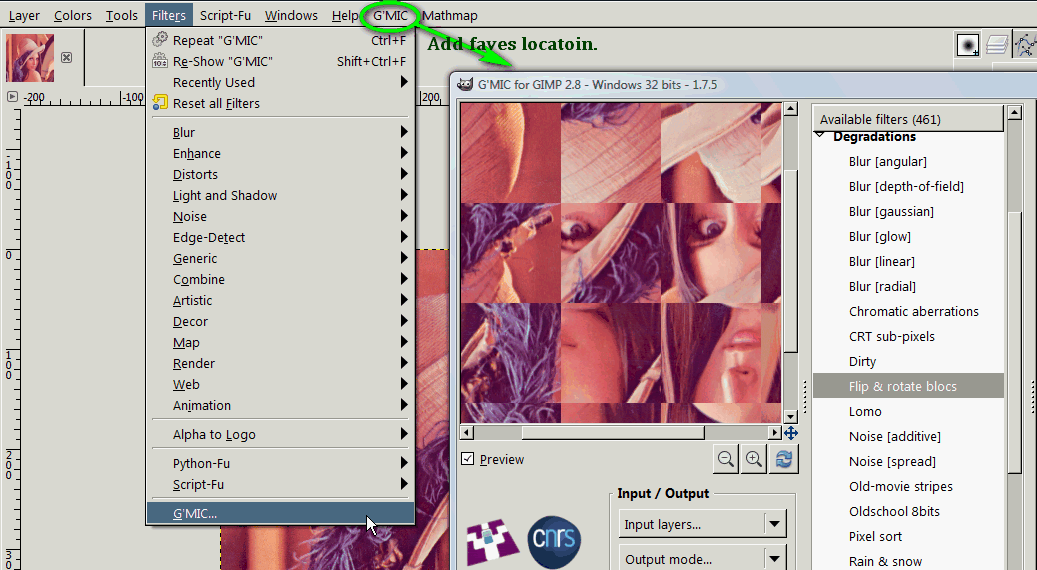
Task: Click the zoom out magnifier in G'MIC preview
Action: (726, 459)
